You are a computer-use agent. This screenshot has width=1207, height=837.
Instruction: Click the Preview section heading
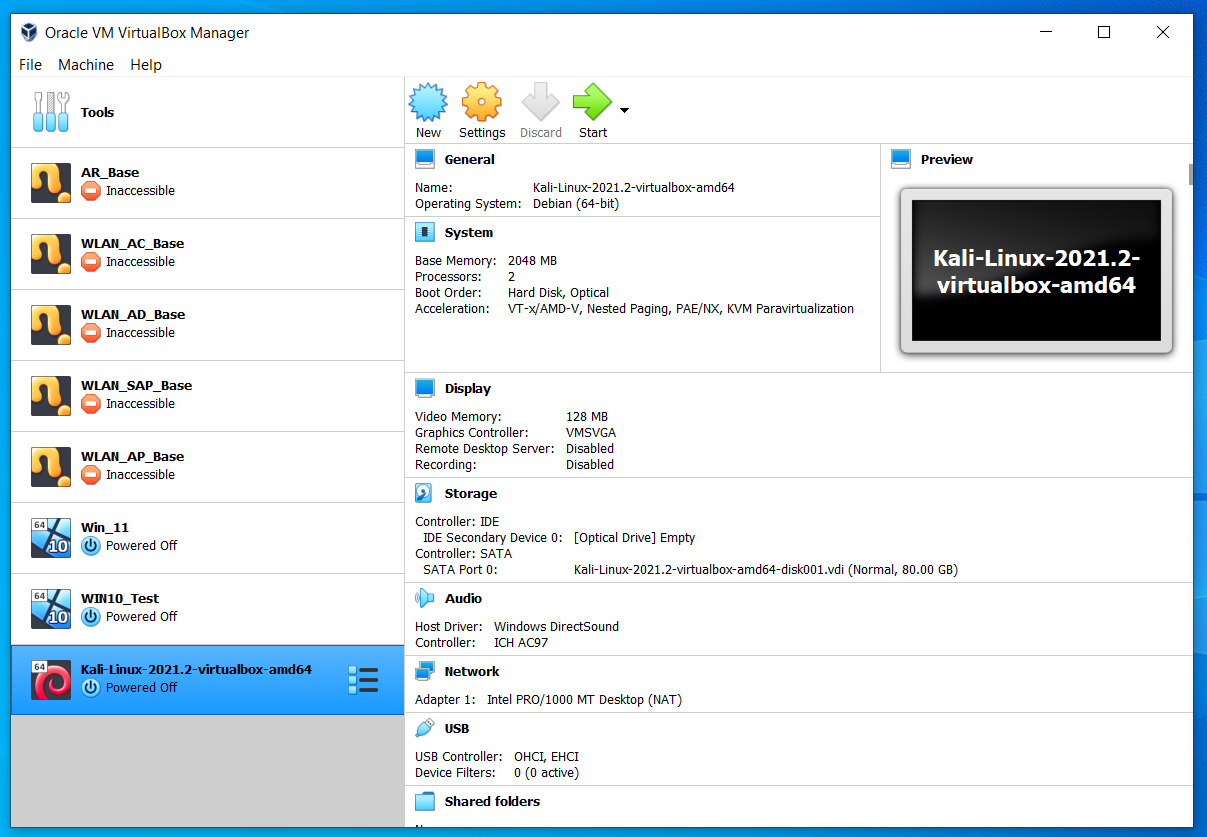946,159
